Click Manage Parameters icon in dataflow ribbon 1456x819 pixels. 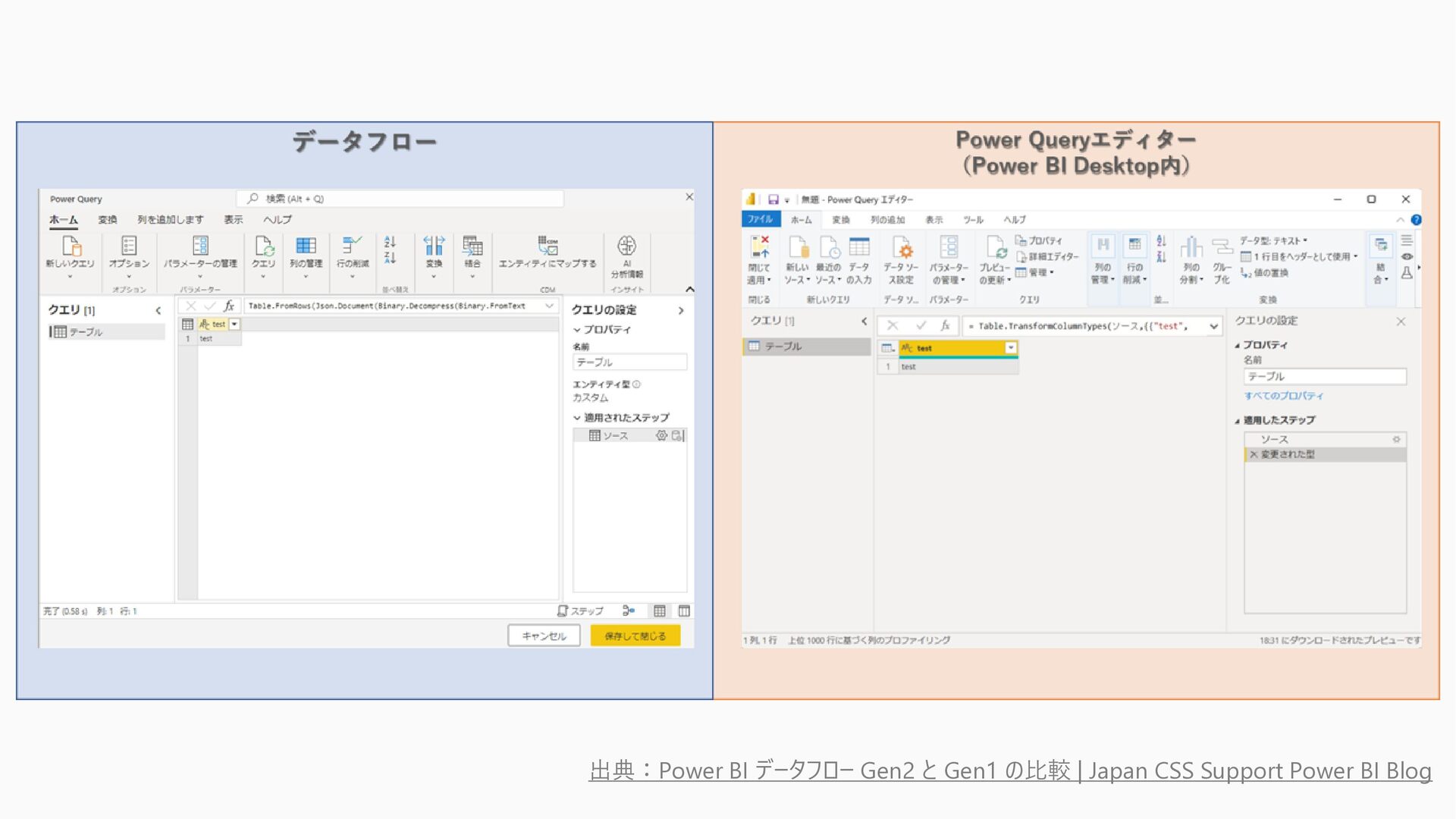click(x=200, y=246)
